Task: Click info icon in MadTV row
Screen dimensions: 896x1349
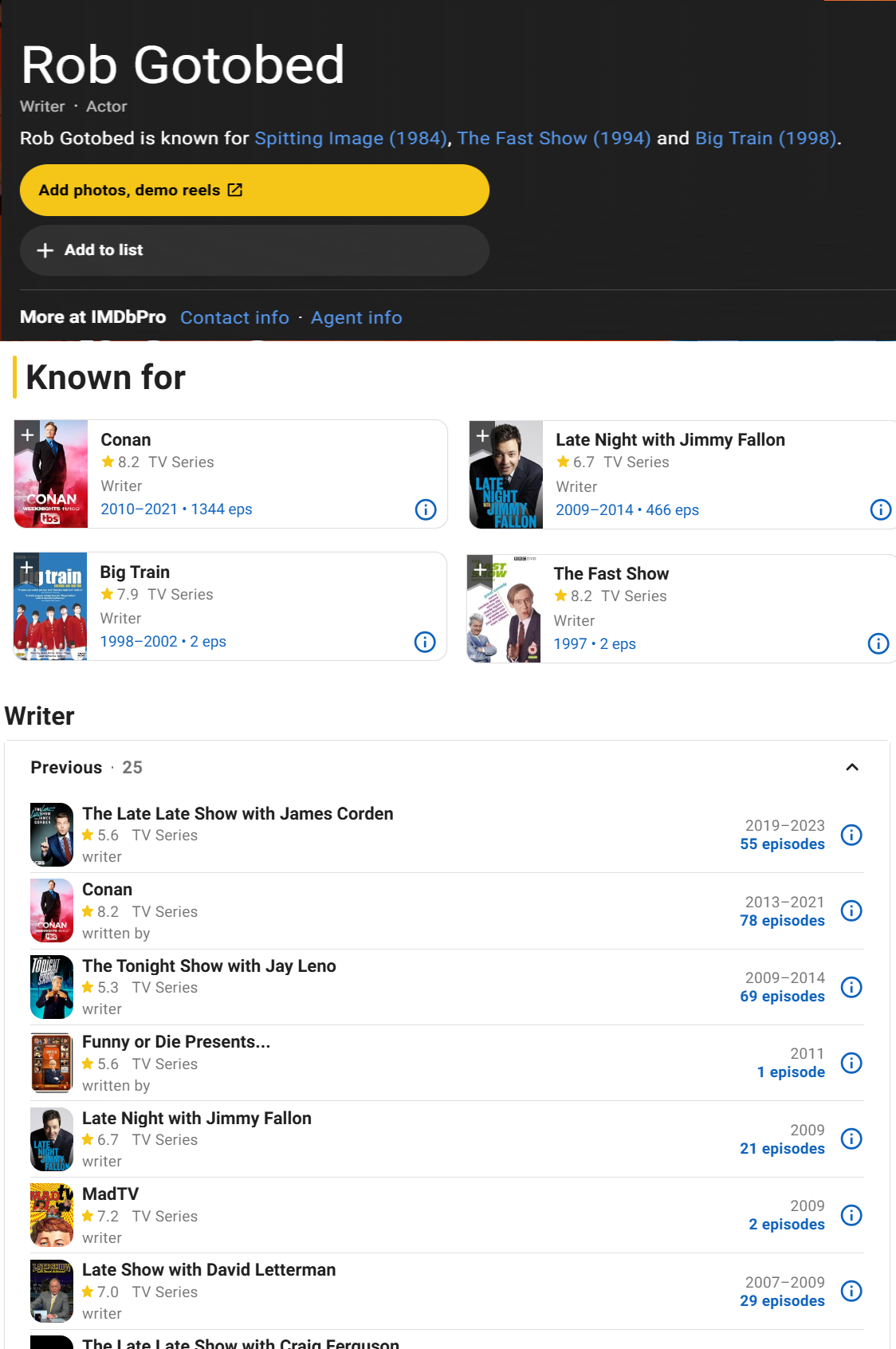Action: coord(851,1215)
